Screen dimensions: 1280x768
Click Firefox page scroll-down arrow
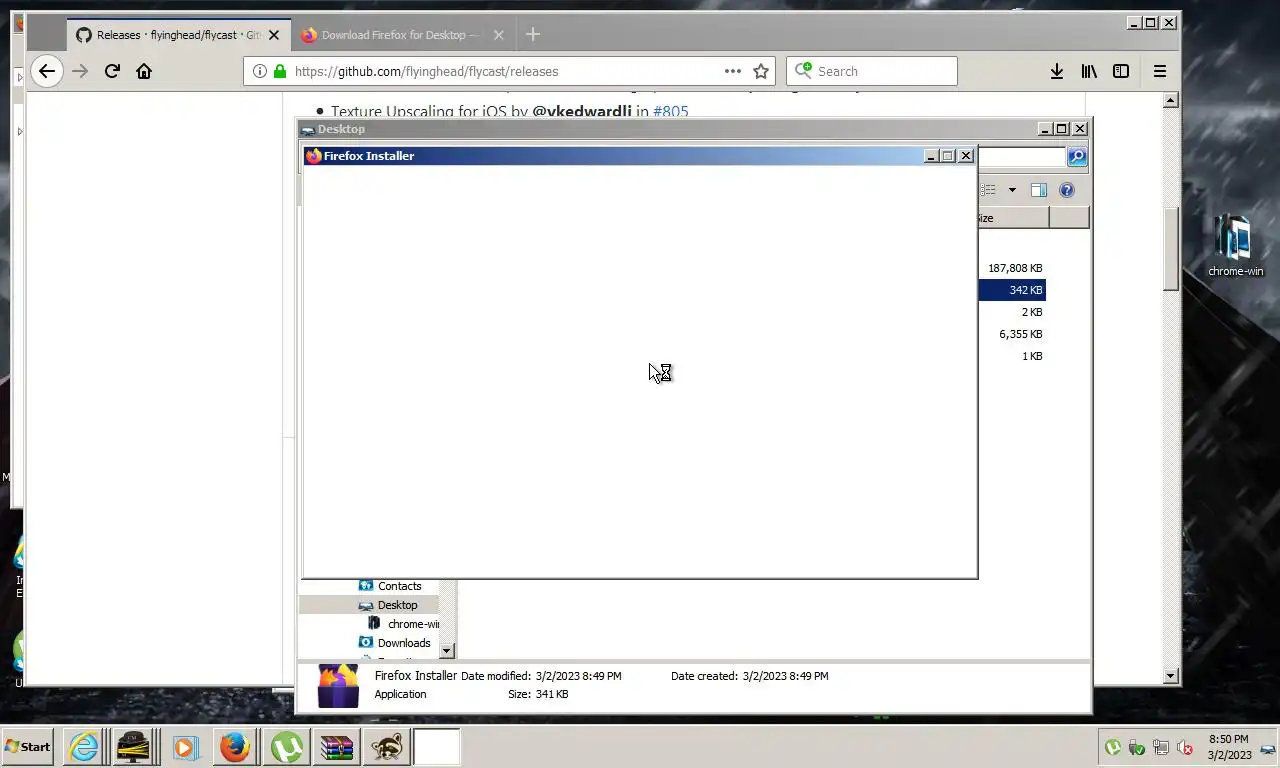[1171, 677]
